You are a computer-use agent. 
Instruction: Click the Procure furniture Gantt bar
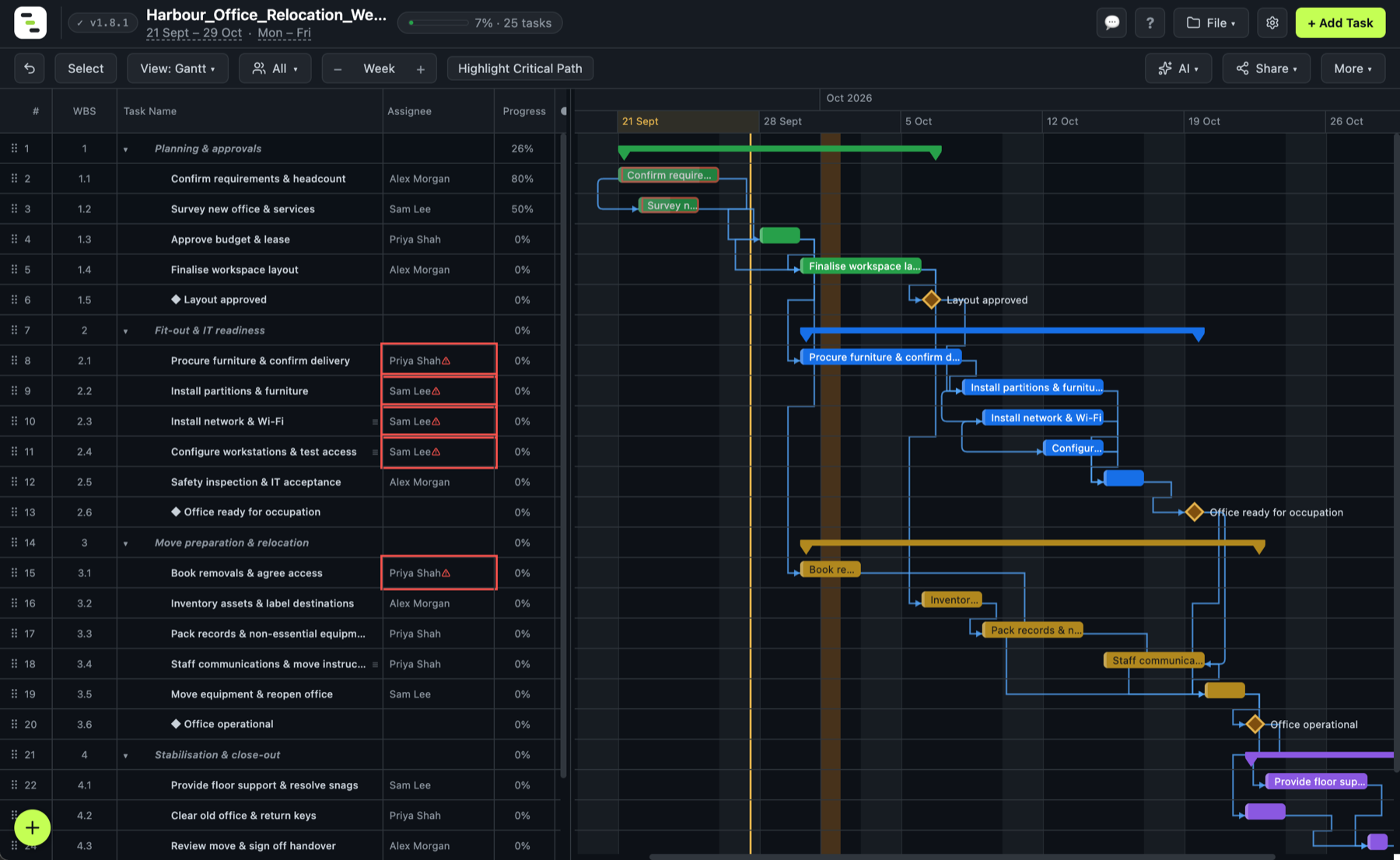[x=880, y=357]
